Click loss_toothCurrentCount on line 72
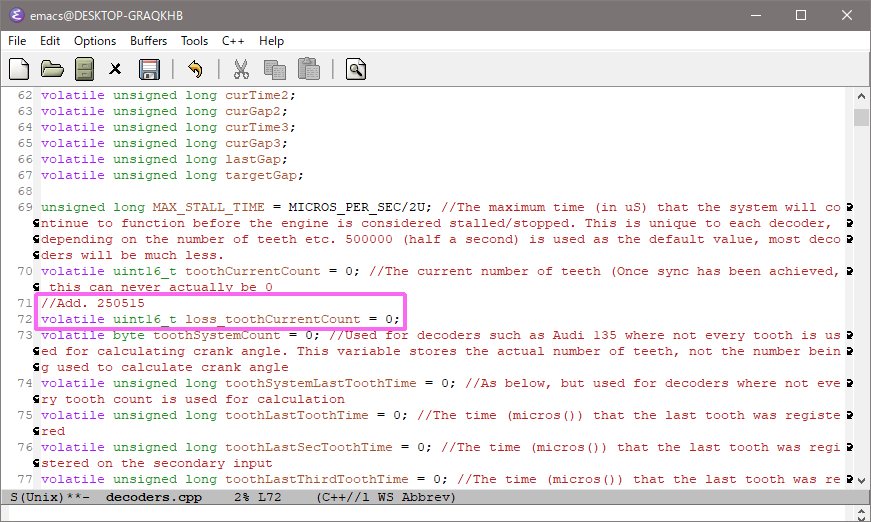Image resolution: width=871 pixels, height=522 pixels. pyautogui.click(x=273, y=319)
